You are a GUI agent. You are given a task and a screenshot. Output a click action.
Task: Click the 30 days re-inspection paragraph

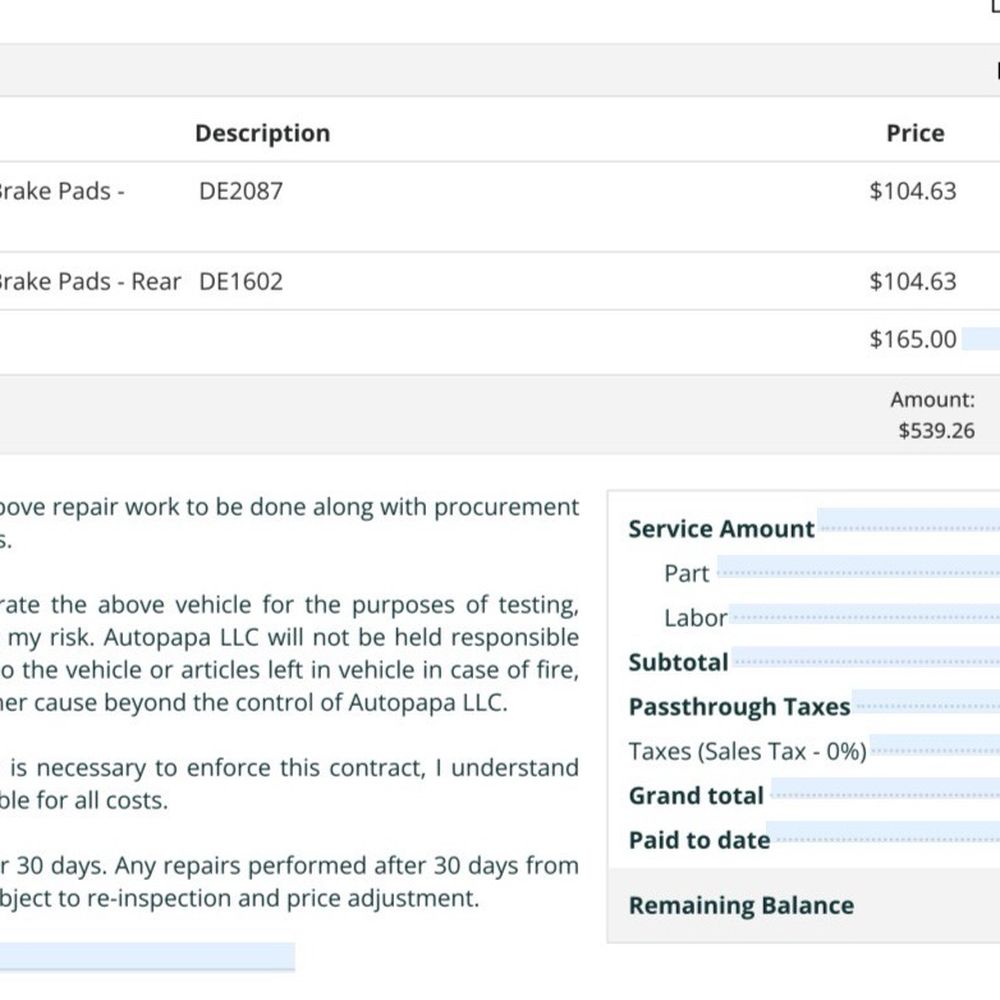pyautogui.click(x=290, y=882)
